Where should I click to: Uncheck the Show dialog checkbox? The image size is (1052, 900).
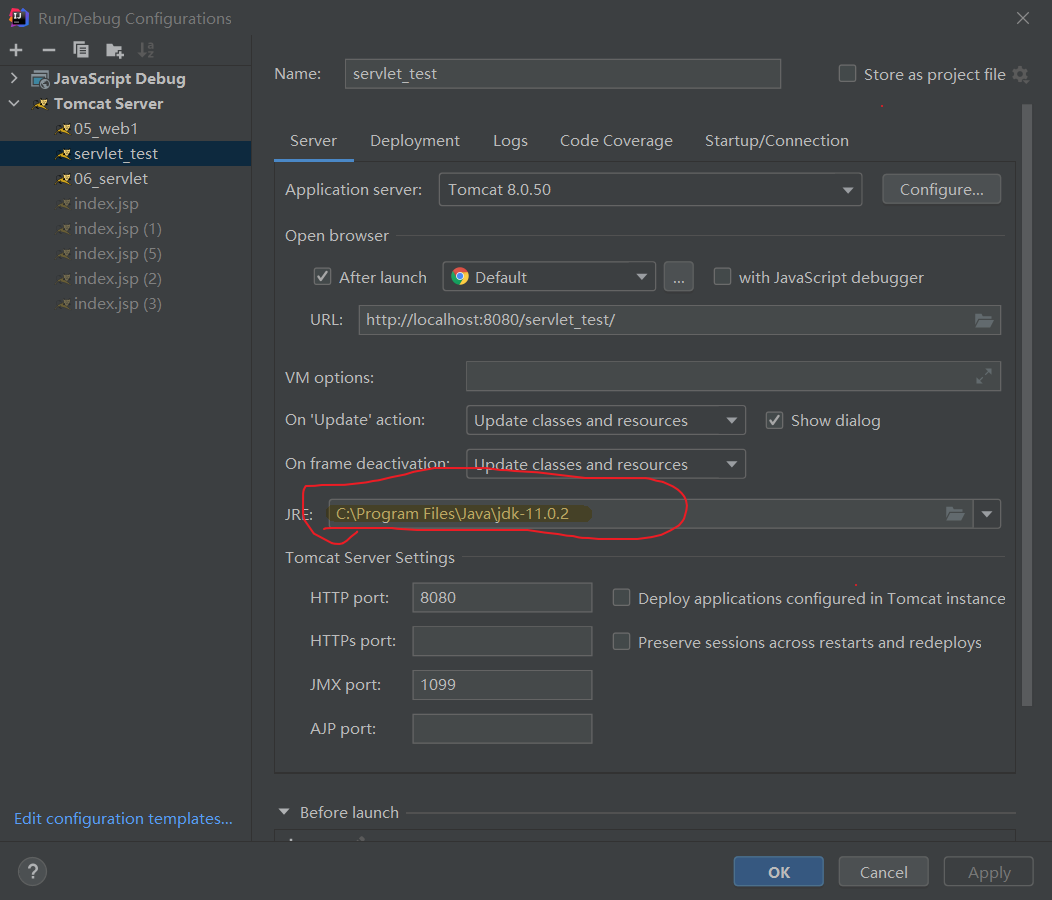click(774, 420)
